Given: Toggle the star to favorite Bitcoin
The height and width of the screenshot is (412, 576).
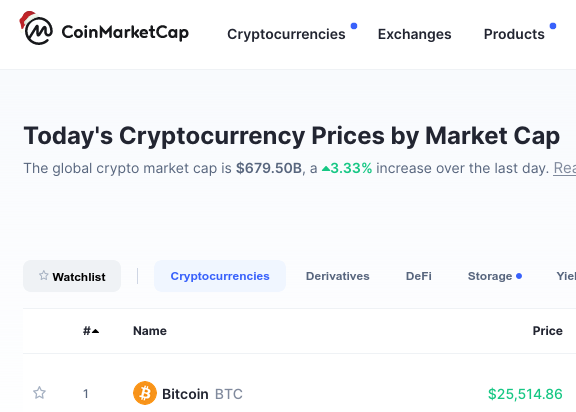Looking at the screenshot, I should (x=39, y=393).
